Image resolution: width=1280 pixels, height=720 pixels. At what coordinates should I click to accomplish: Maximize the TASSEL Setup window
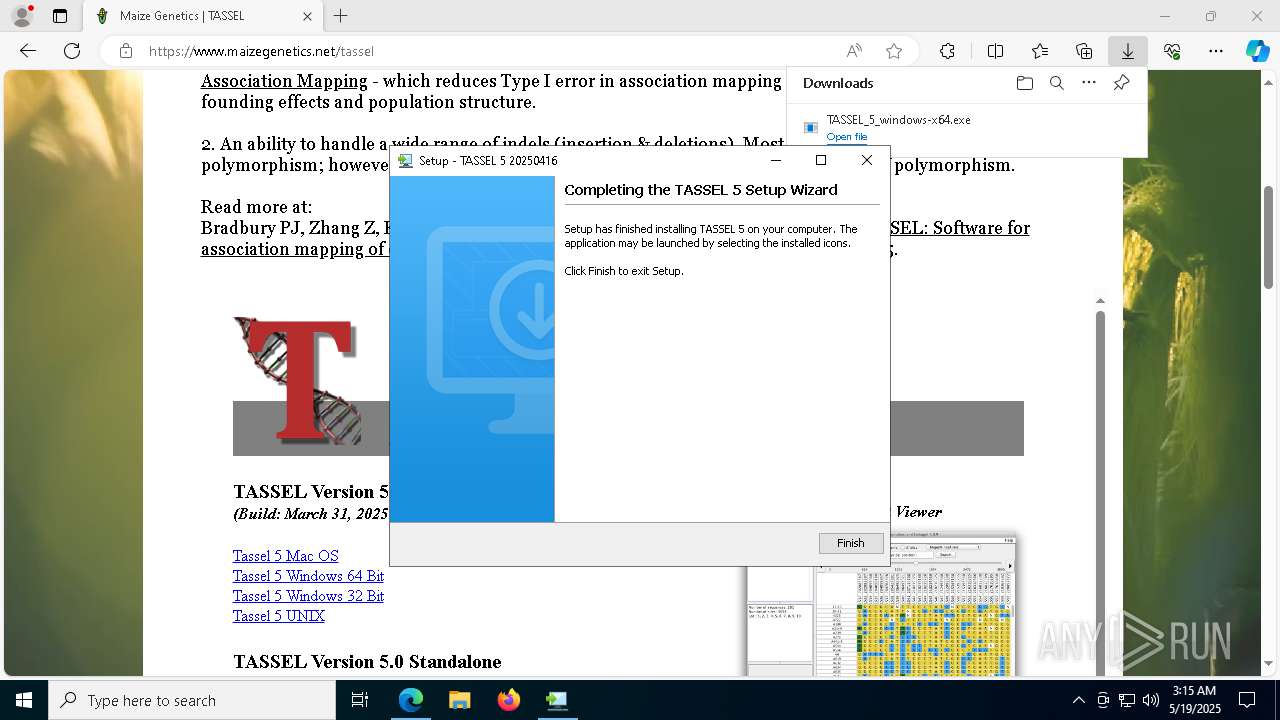click(821, 160)
